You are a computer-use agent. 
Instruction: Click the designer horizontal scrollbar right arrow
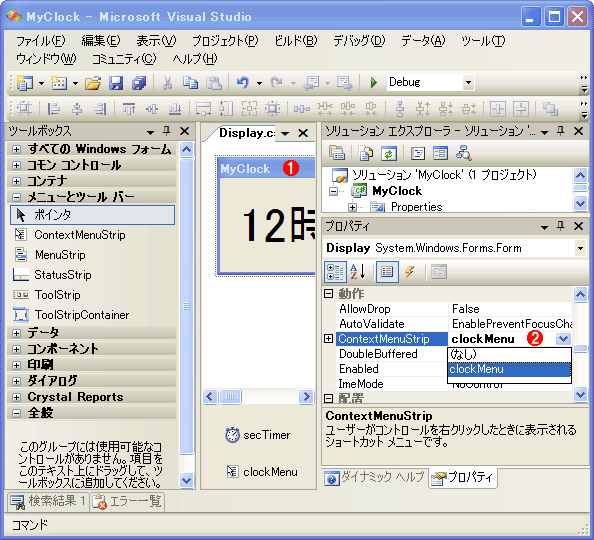coord(306,397)
